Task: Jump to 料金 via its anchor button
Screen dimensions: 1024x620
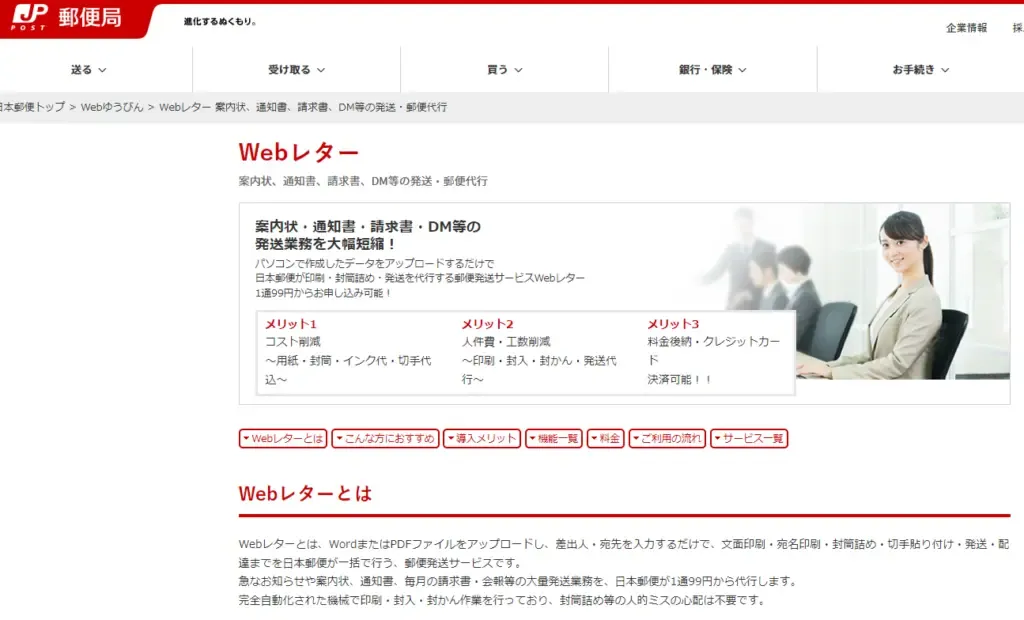Action: tap(606, 438)
